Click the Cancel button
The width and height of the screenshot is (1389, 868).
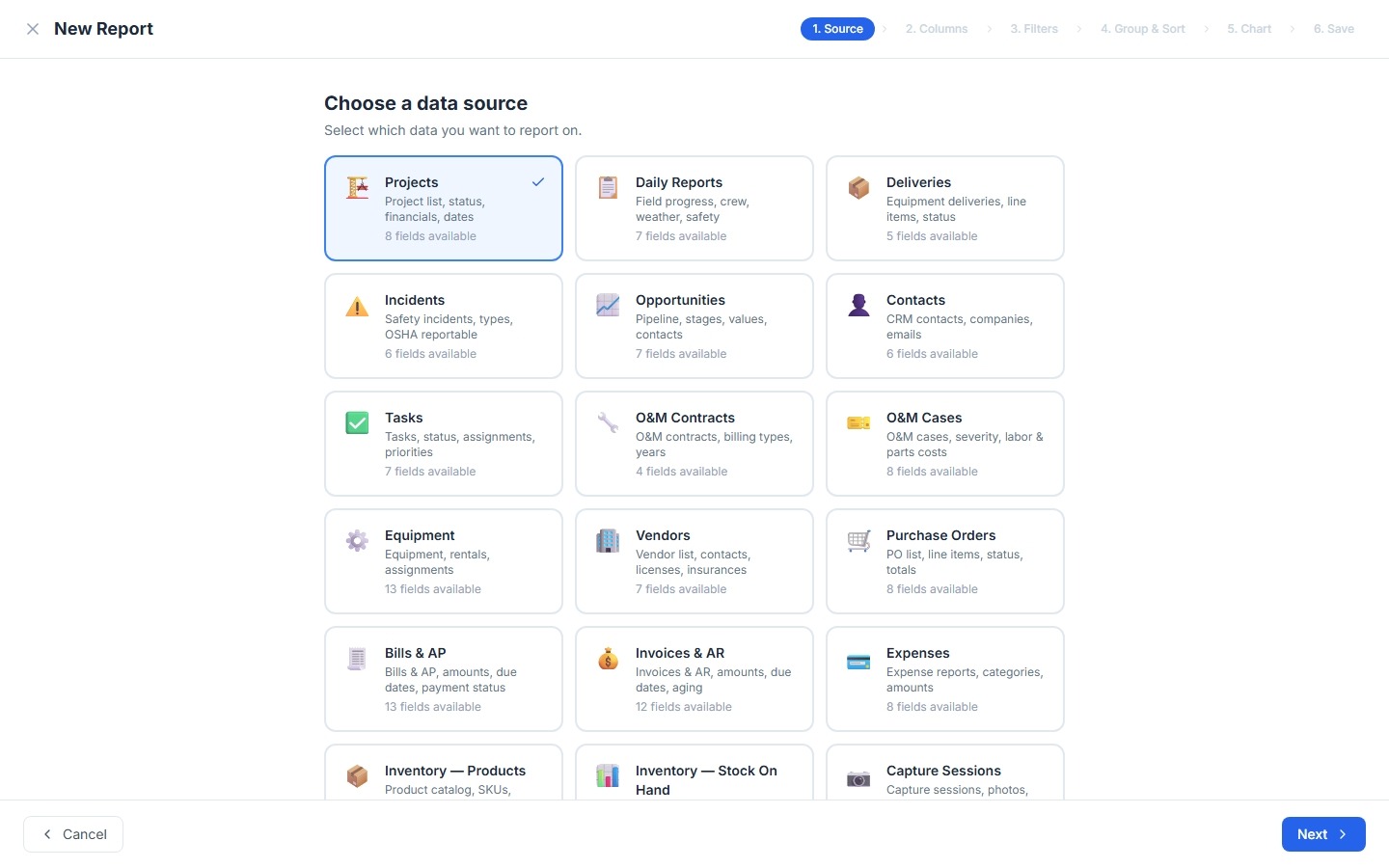click(x=73, y=834)
